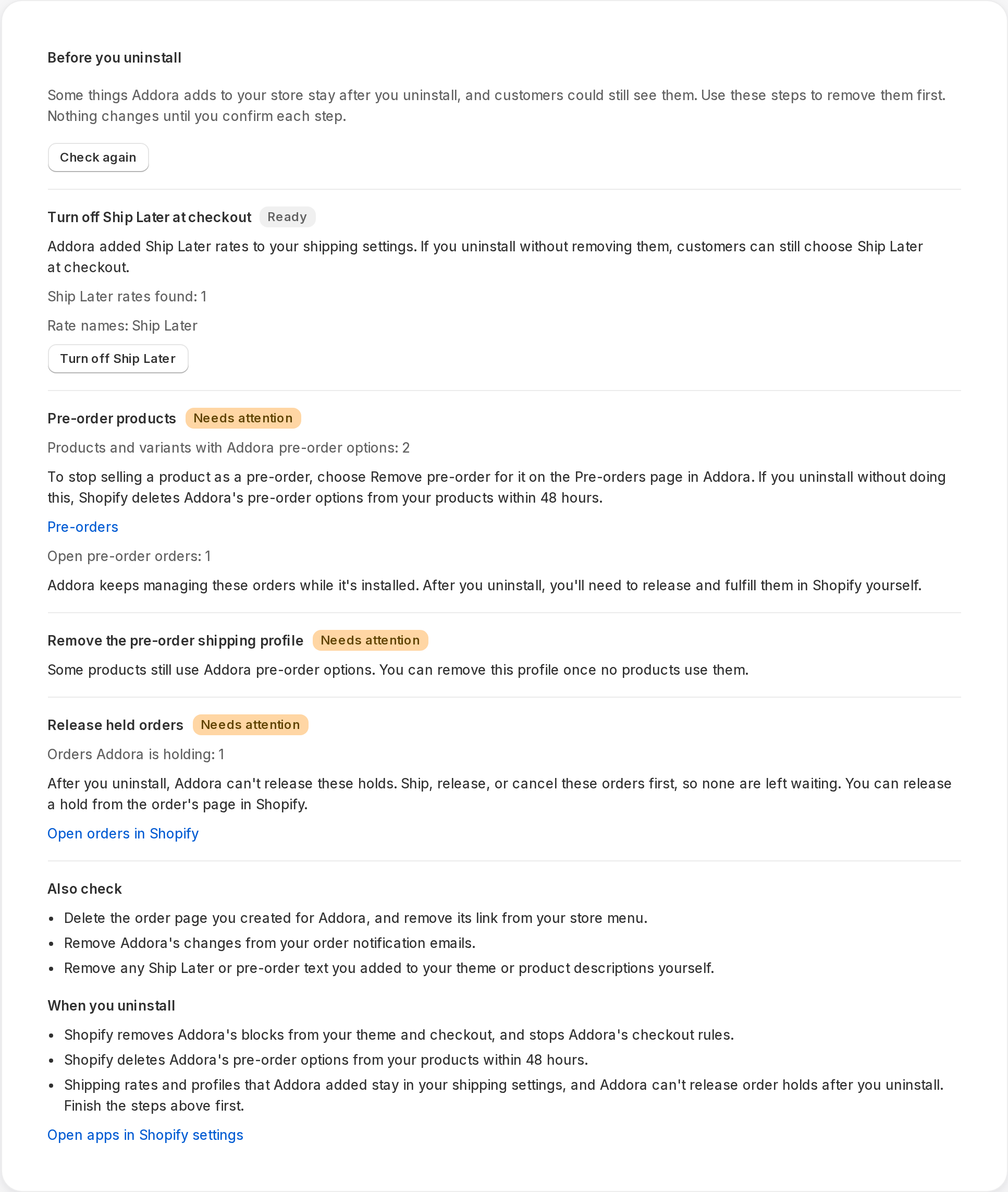Click the Release held orders heading
Screen dimensions: 1008x1192
point(115,725)
